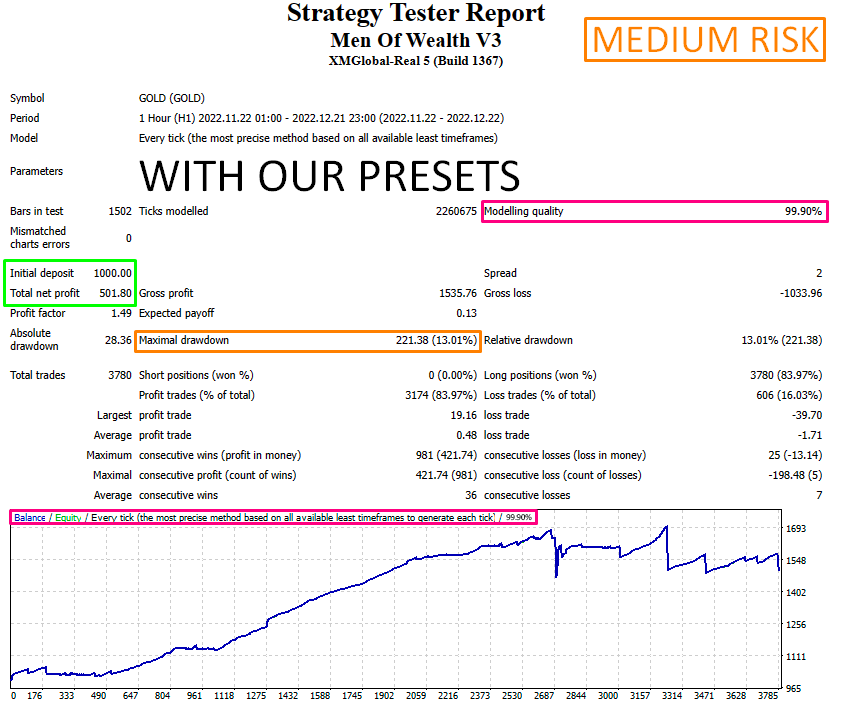This screenshot has width=844, height=710.
Task: Click Absolute drawdown value 28.36
Action: pos(118,340)
